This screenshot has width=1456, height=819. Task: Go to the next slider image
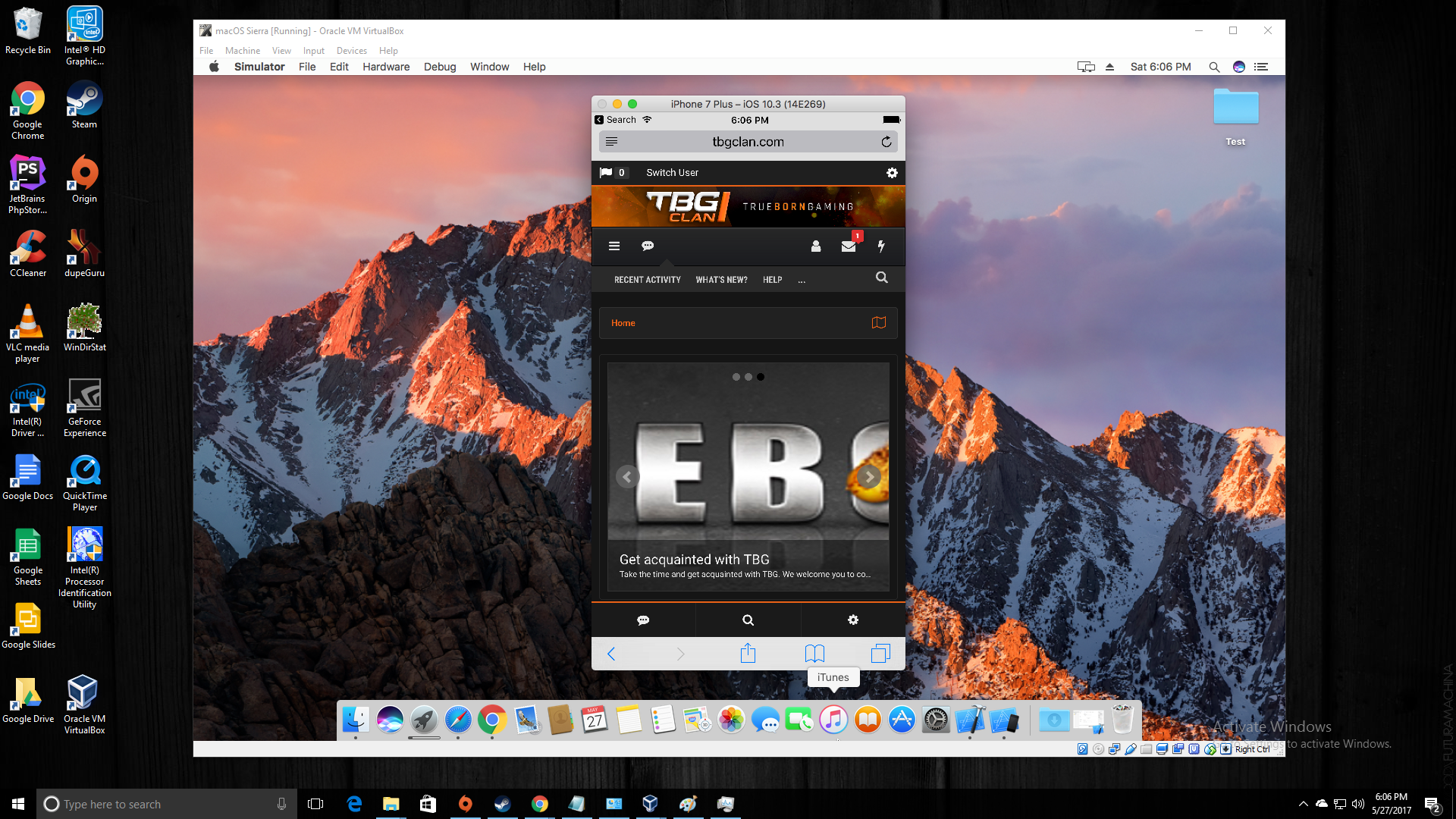[869, 477]
